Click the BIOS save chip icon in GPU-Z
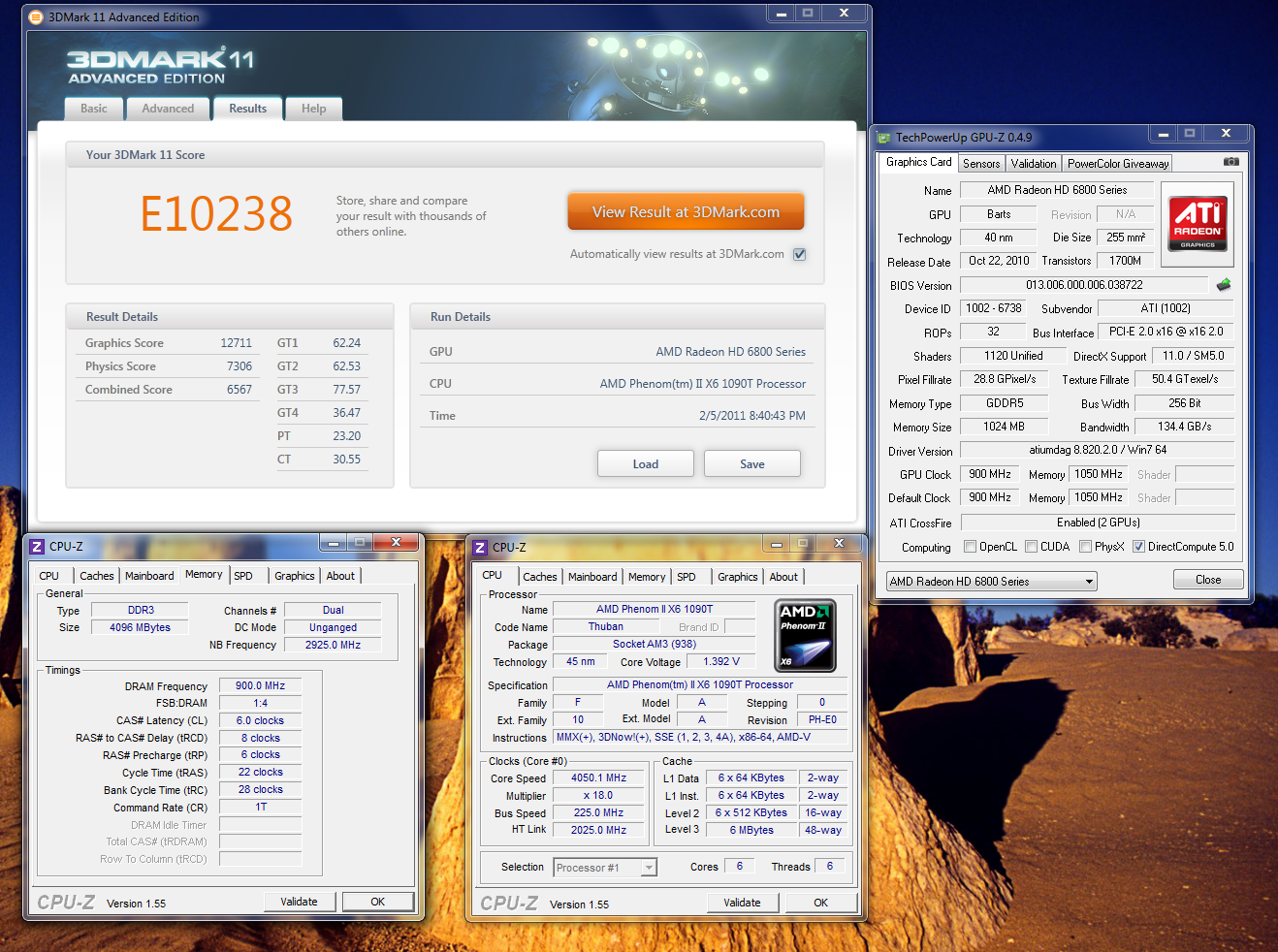The height and width of the screenshot is (952, 1278). (1224, 285)
